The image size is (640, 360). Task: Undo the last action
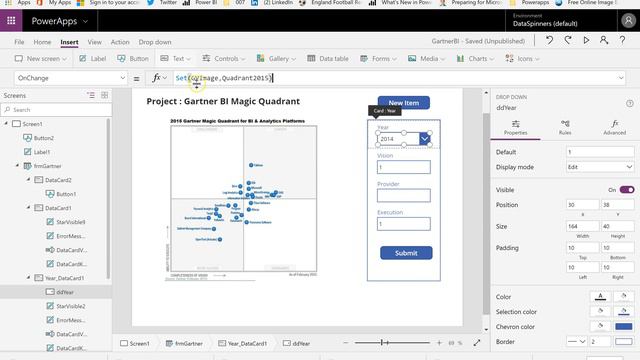(549, 40)
